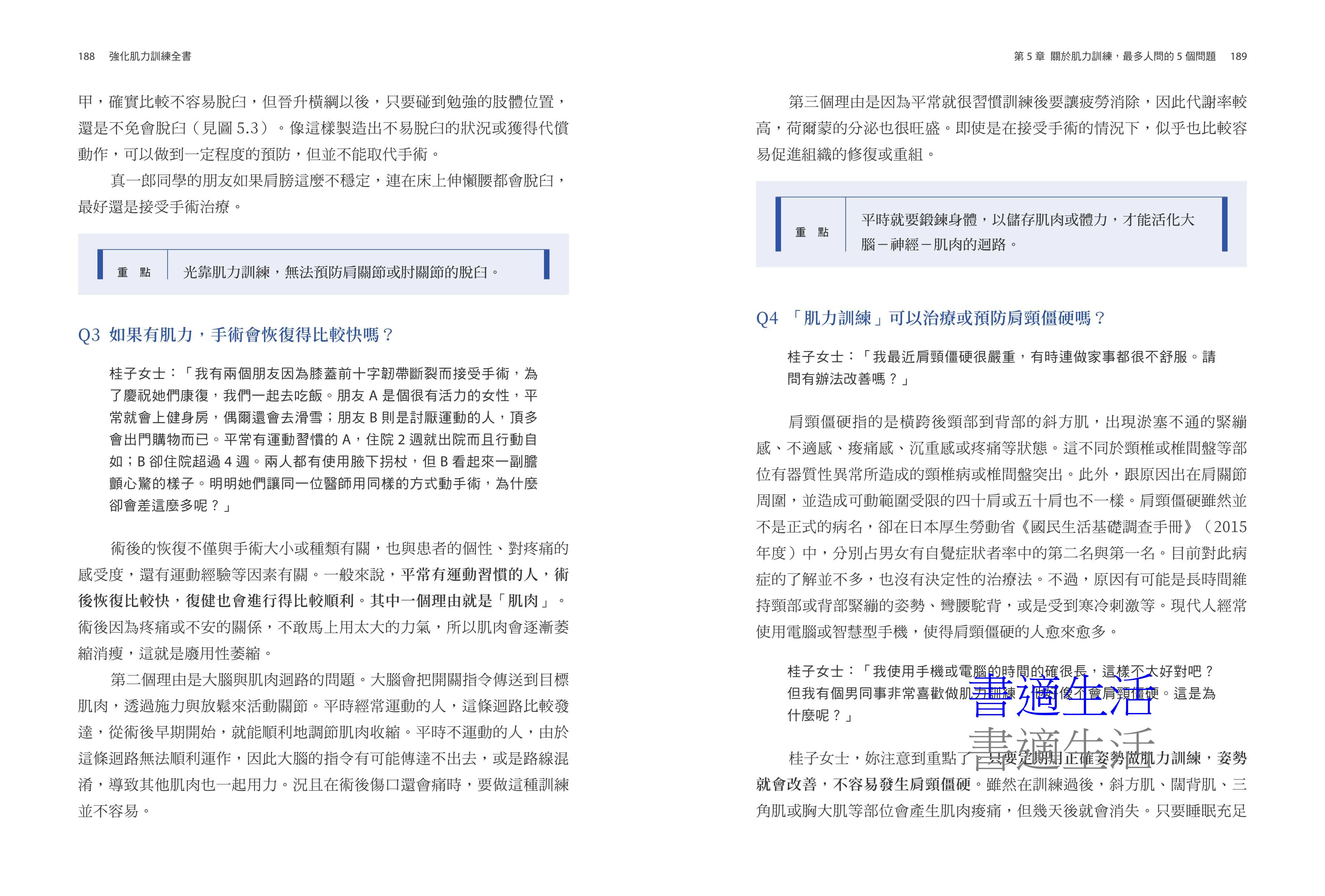The image size is (1325, 896).
Task: Click the Q4 heading about shoulder stiffness
Action: [x=930, y=318]
